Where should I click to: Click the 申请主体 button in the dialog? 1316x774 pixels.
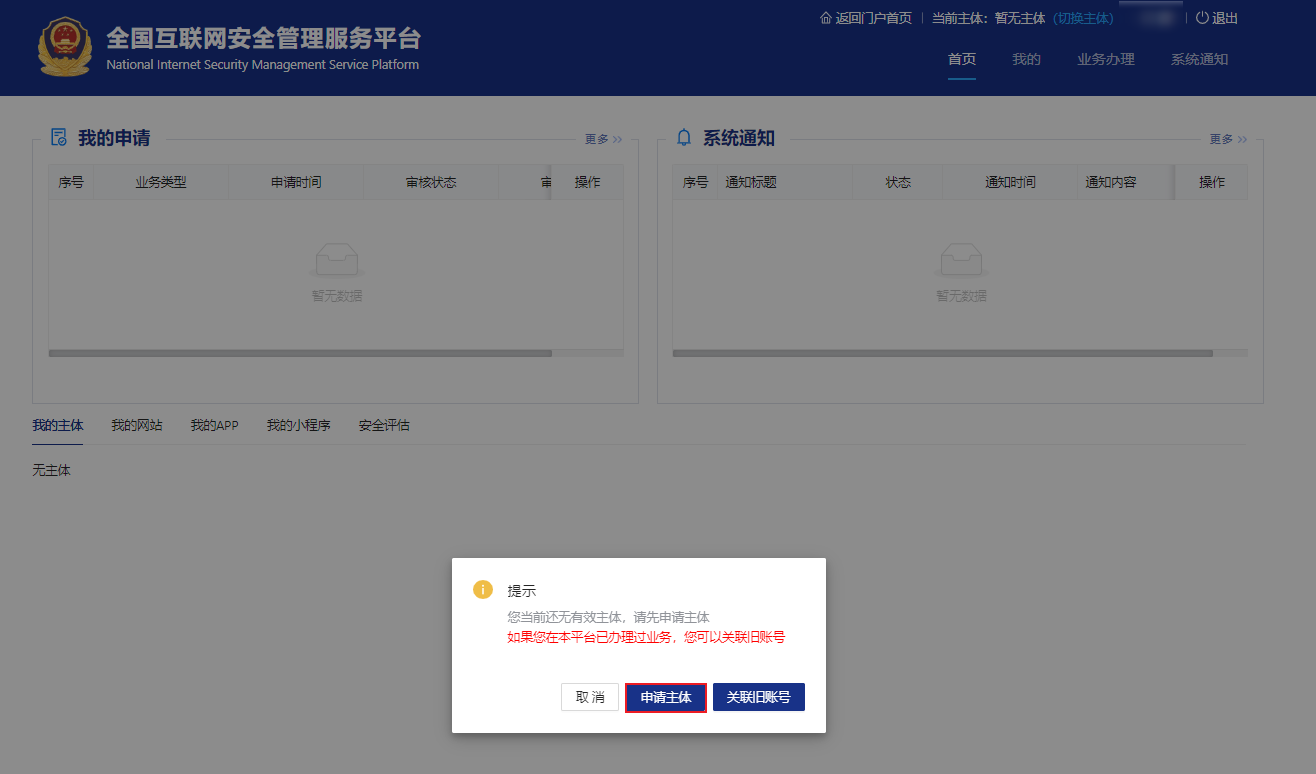[665, 697]
